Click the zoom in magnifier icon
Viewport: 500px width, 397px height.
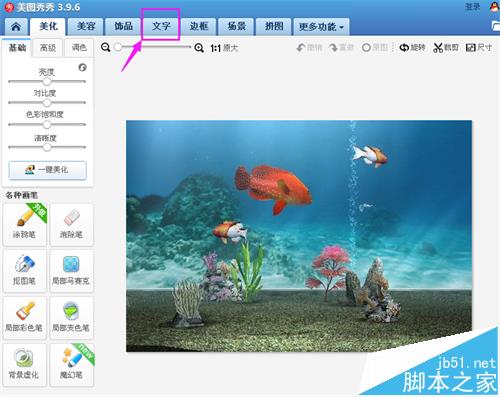[x=199, y=48]
